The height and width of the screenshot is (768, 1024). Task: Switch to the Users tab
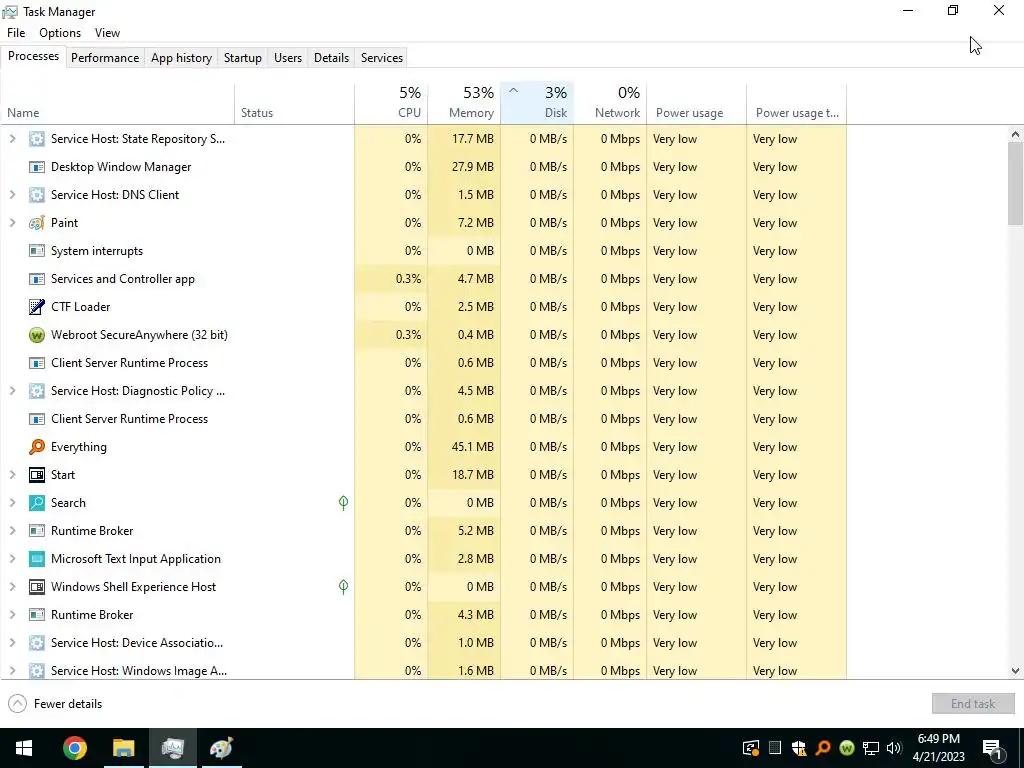[x=288, y=57]
